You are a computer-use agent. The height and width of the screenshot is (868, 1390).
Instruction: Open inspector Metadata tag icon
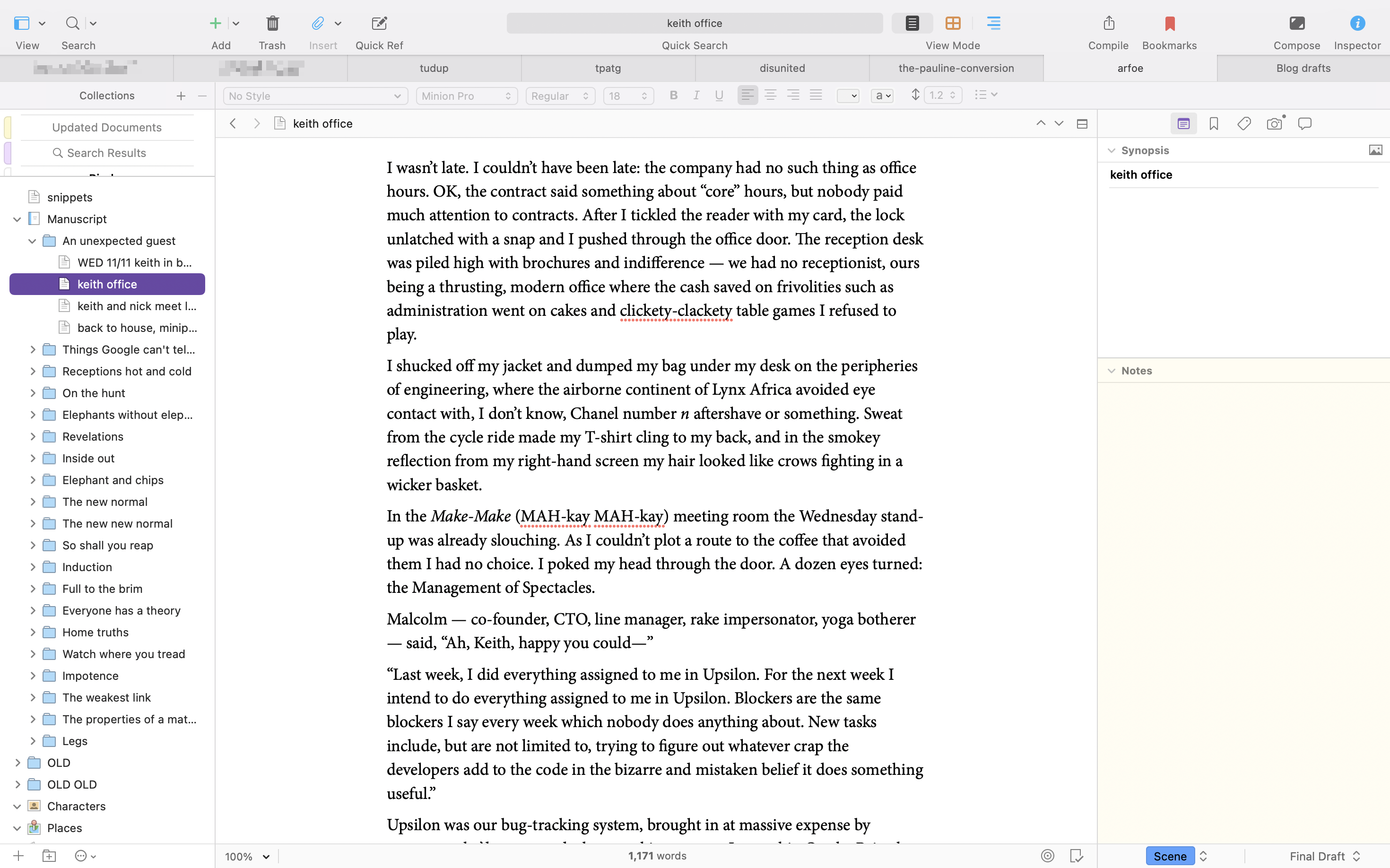(1243, 124)
